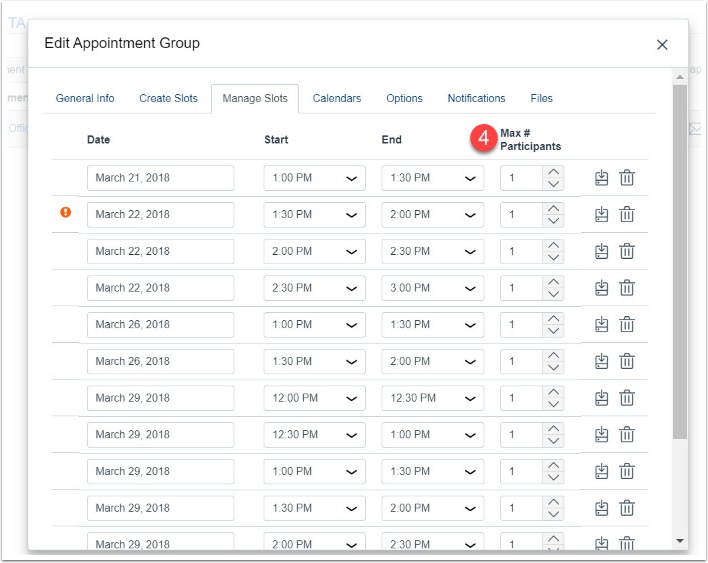Select the Manage Slots tab

point(255,98)
